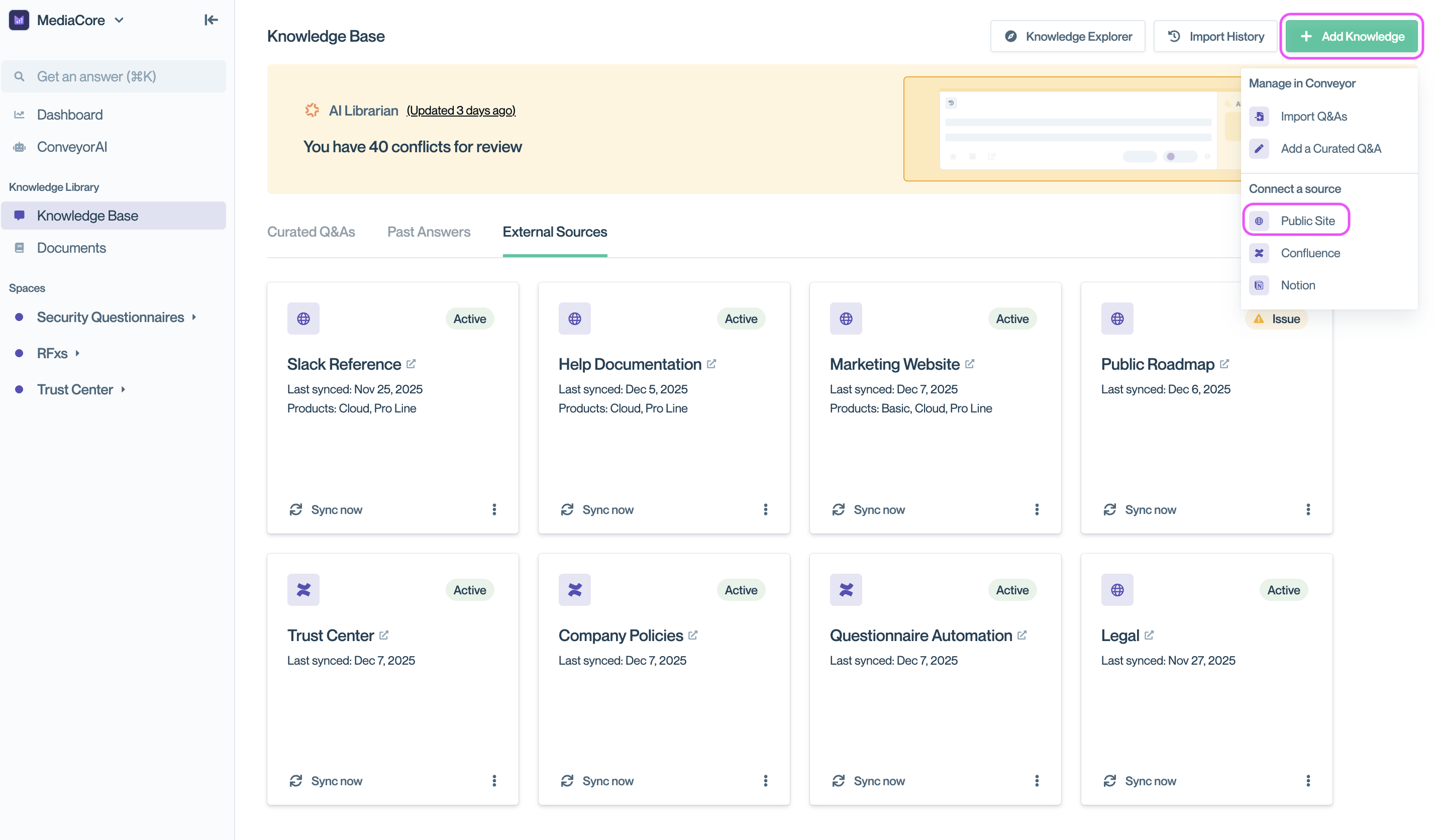Collapse the sidebar using the arrow icon
The width and height of the screenshot is (1435, 840).
(210, 20)
